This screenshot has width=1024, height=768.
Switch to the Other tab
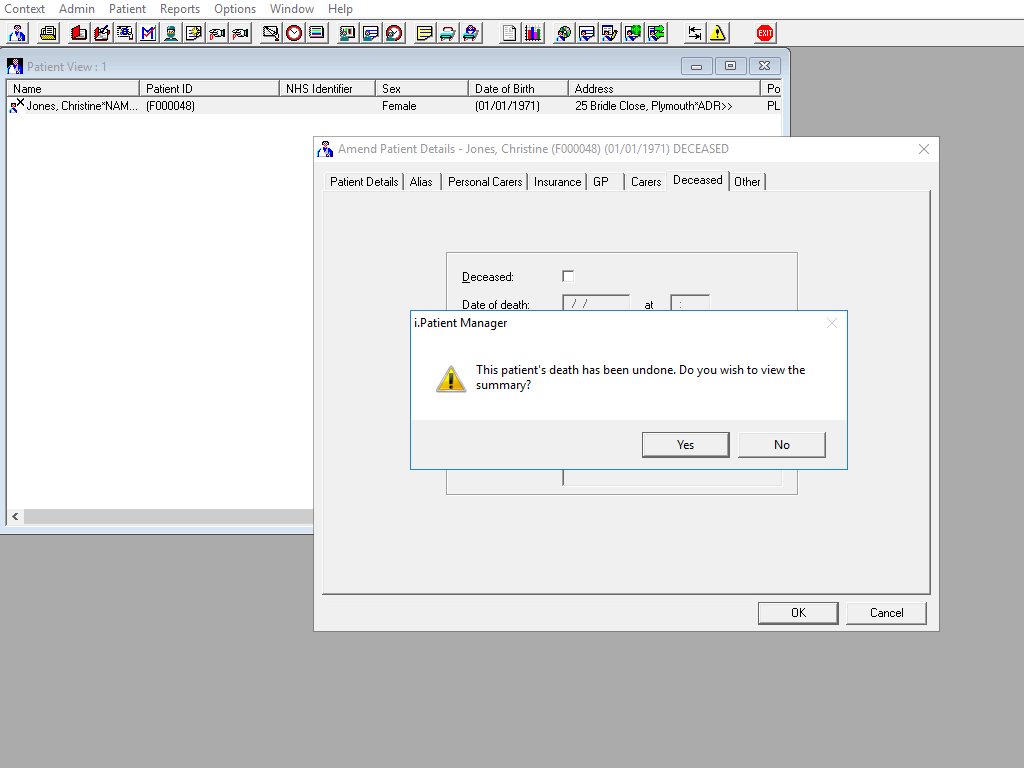click(747, 182)
